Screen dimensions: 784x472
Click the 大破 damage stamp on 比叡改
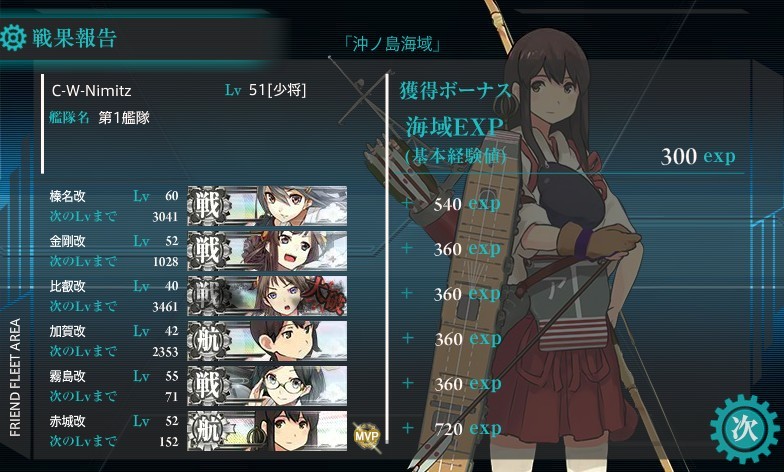pos(325,297)
